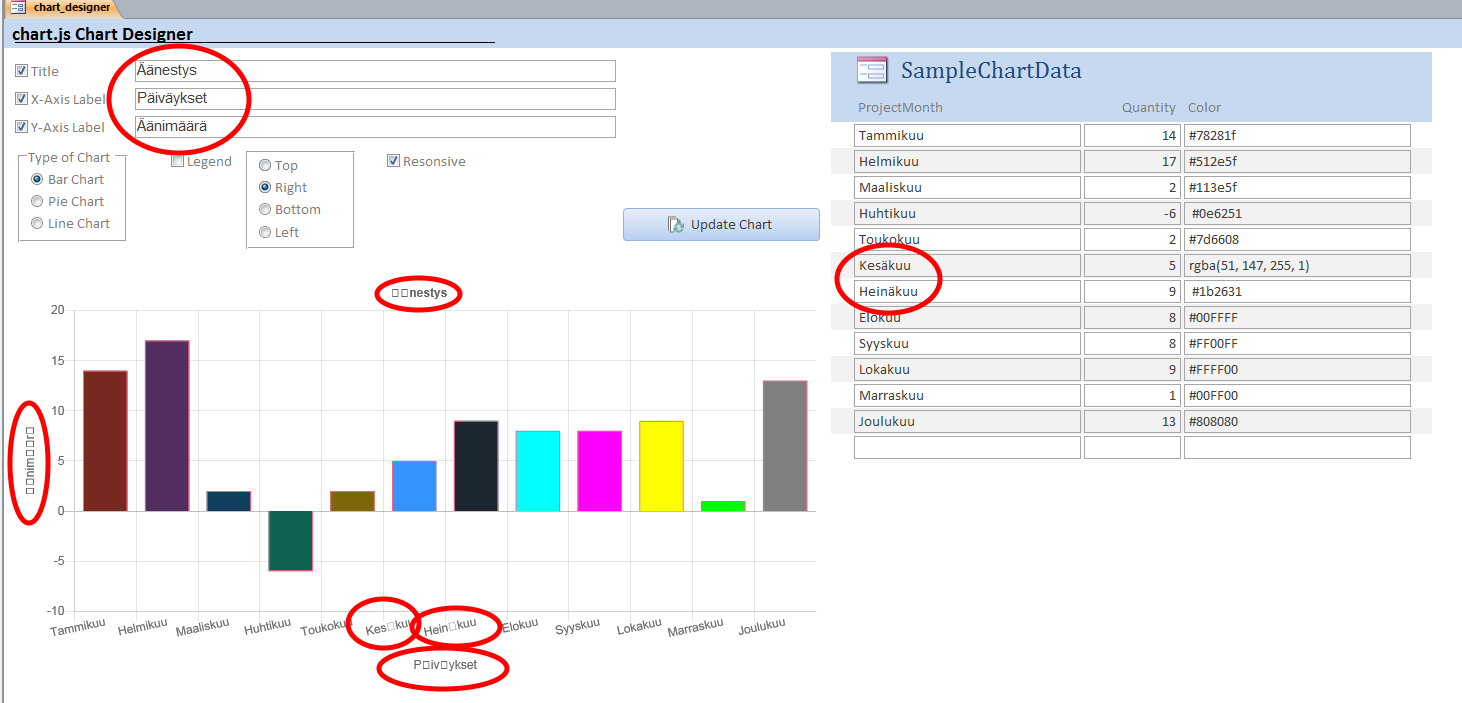Viewport: 1462px width, 703px height.
Task: Click the Maaliskuu label on chart x-axis
Action: [x=203, y=629]
